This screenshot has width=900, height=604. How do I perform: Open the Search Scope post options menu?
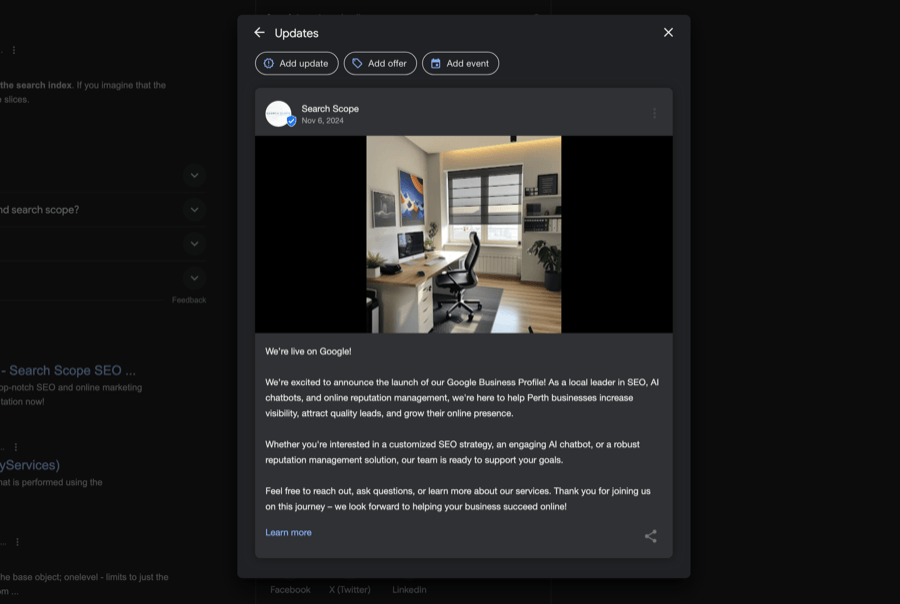click(x=654, y=114)
